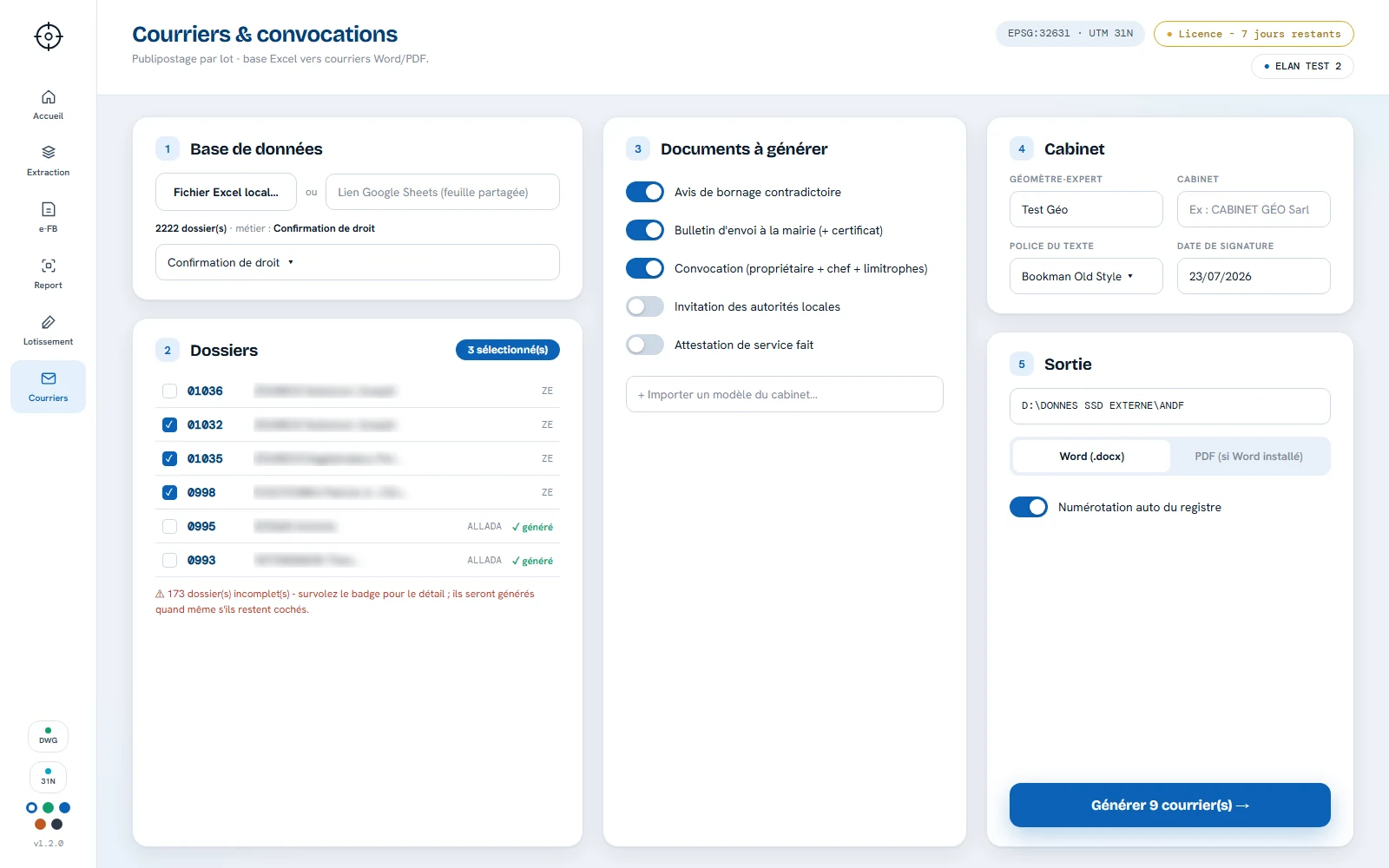Click dossier number 01036
The height and width of the screenshot is (868, 1389).
pyautogui.click(x=205, y=391)
